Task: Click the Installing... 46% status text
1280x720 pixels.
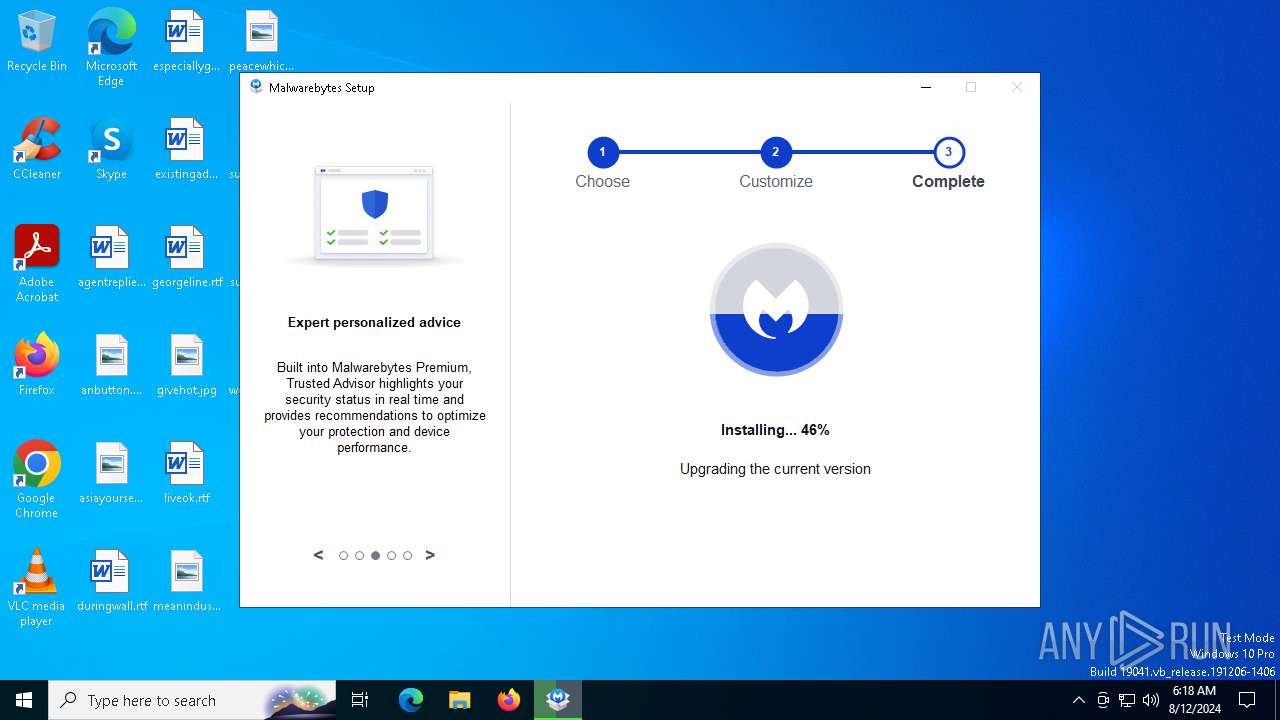Action: pos(775,430)
